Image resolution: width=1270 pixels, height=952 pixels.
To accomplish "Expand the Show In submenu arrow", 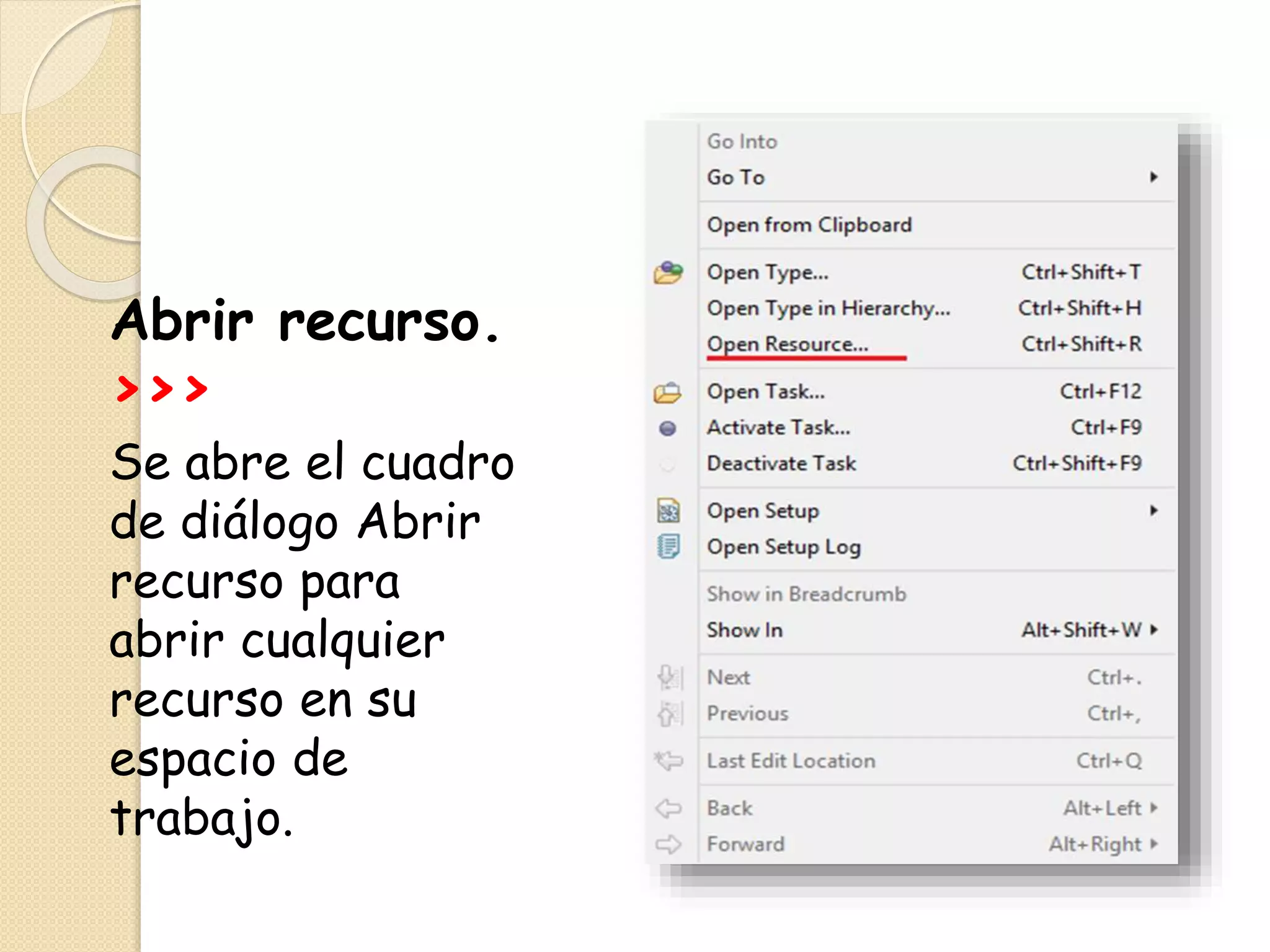I will [1153, 630].
